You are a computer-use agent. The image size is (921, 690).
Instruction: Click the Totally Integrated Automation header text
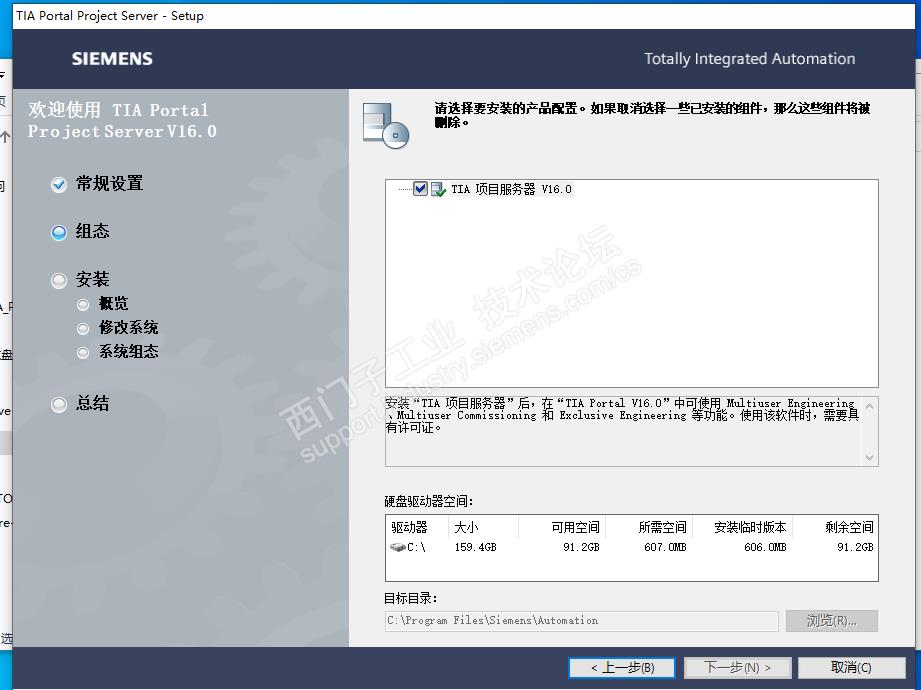pos(749,59)
